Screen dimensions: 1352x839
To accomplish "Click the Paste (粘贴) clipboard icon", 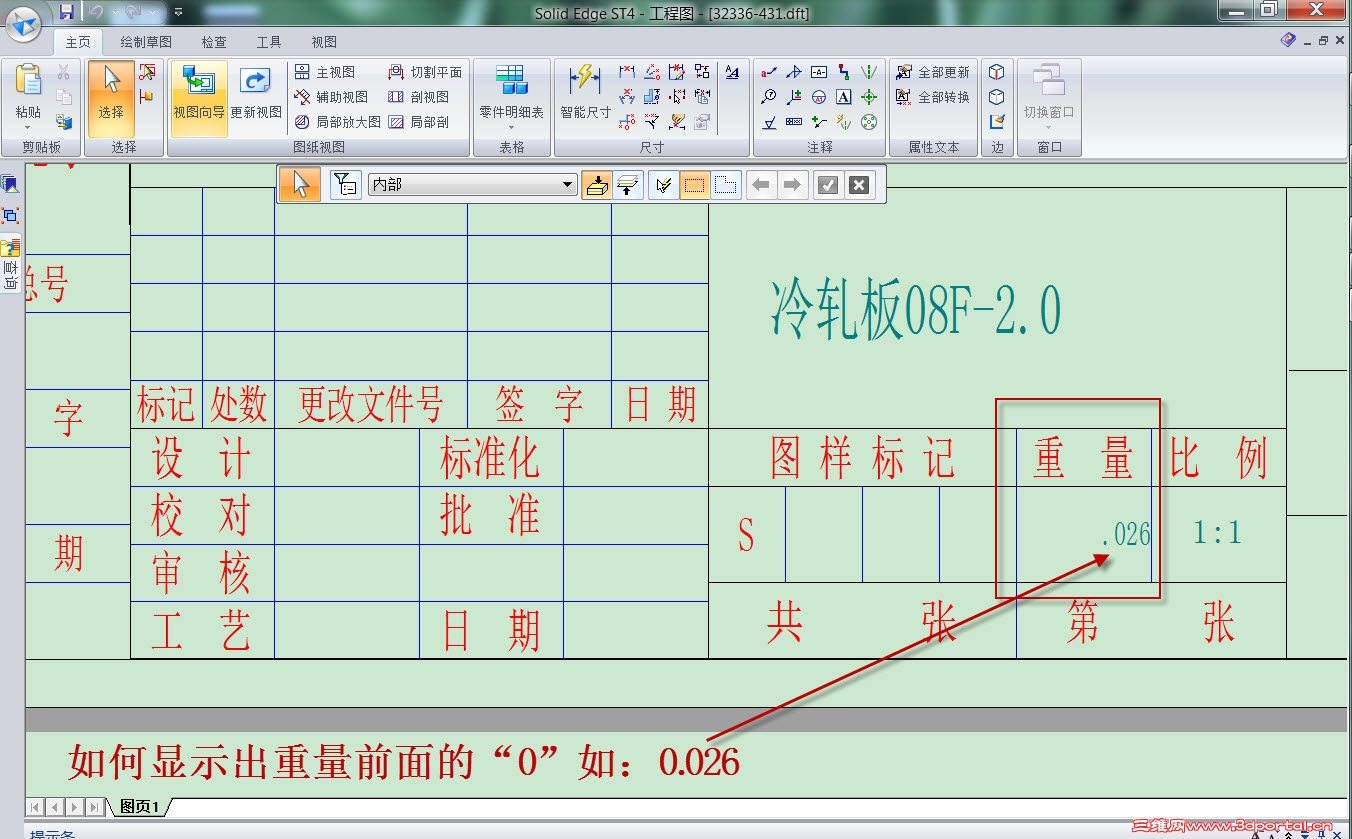I will [x=28, y=82].
